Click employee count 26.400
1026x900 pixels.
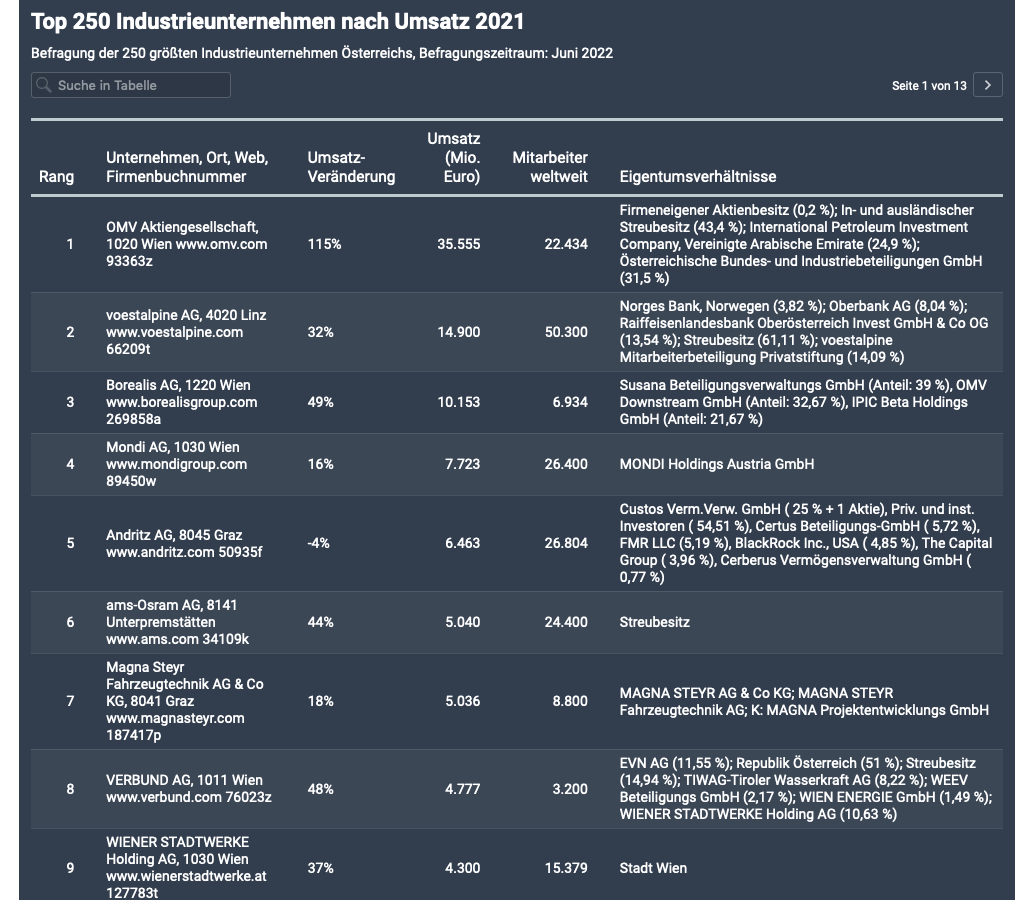pyautogui.click(x=566, y=464)
